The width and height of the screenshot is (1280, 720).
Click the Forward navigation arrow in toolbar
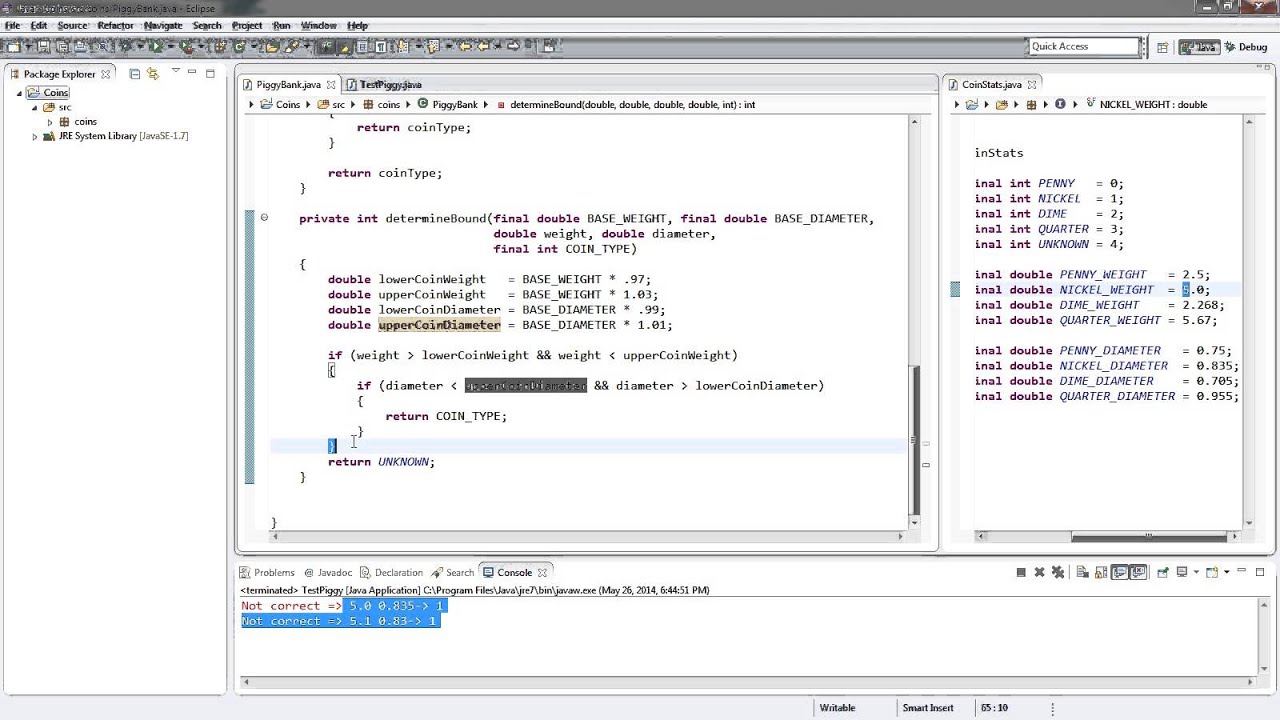click(512, 46)
